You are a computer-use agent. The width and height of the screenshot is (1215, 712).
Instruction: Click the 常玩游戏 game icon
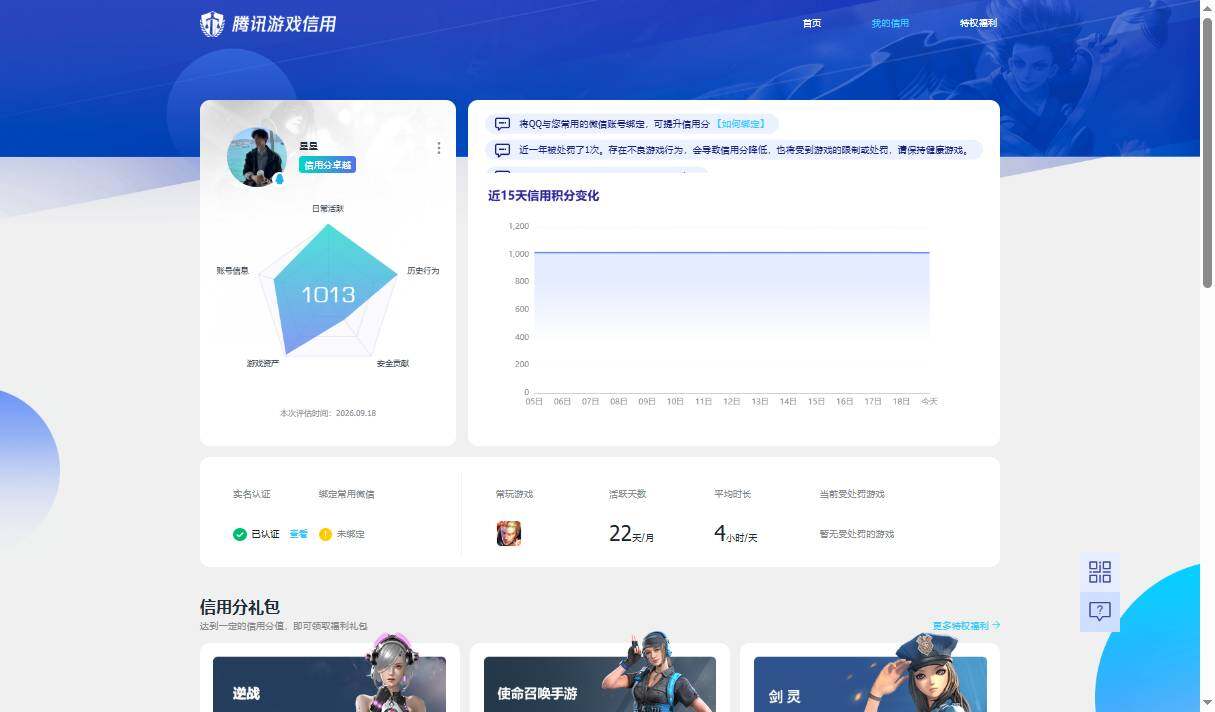(x=509, y=533)
